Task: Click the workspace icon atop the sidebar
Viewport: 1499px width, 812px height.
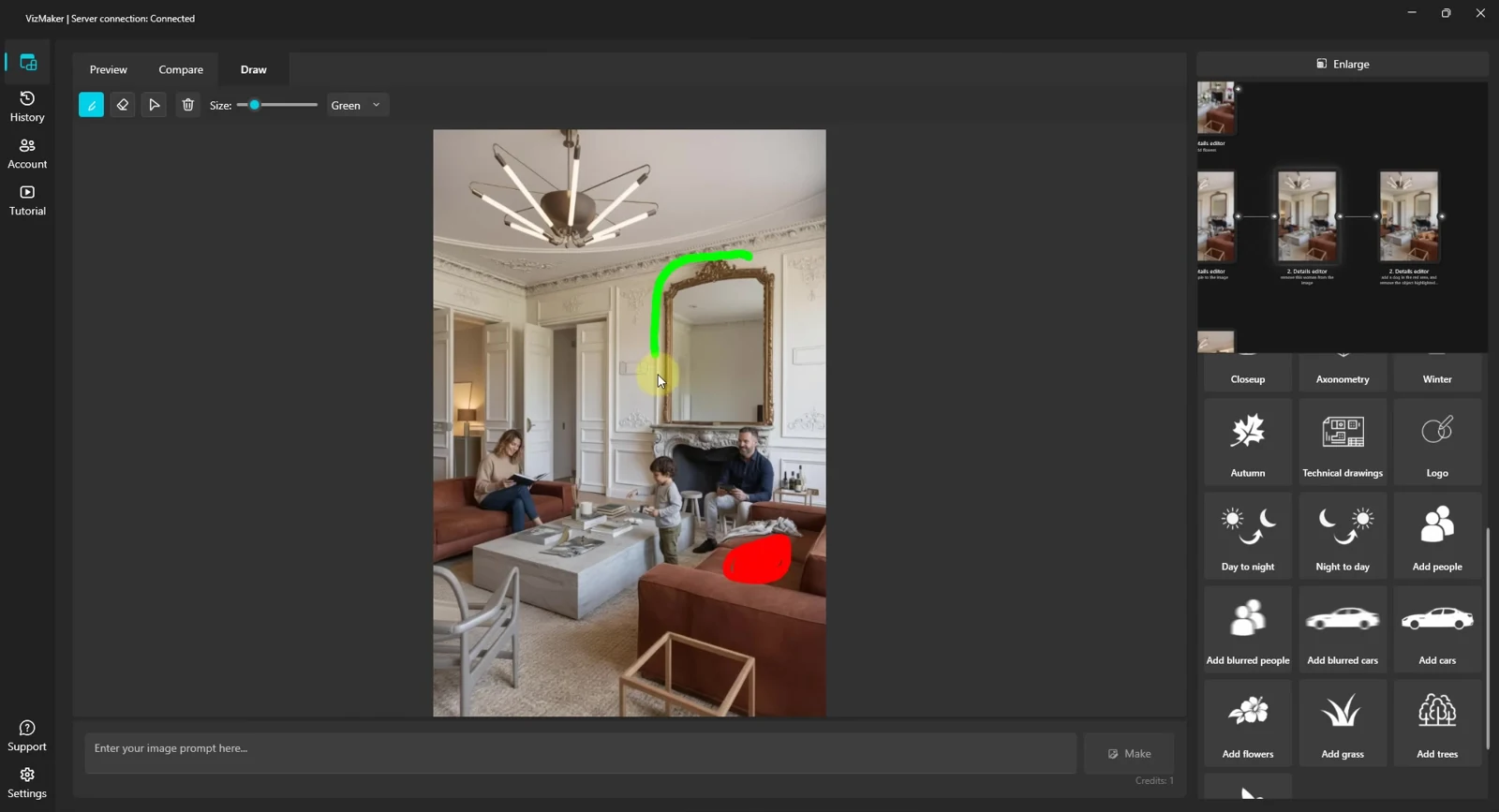Action: tap(28, 63)
